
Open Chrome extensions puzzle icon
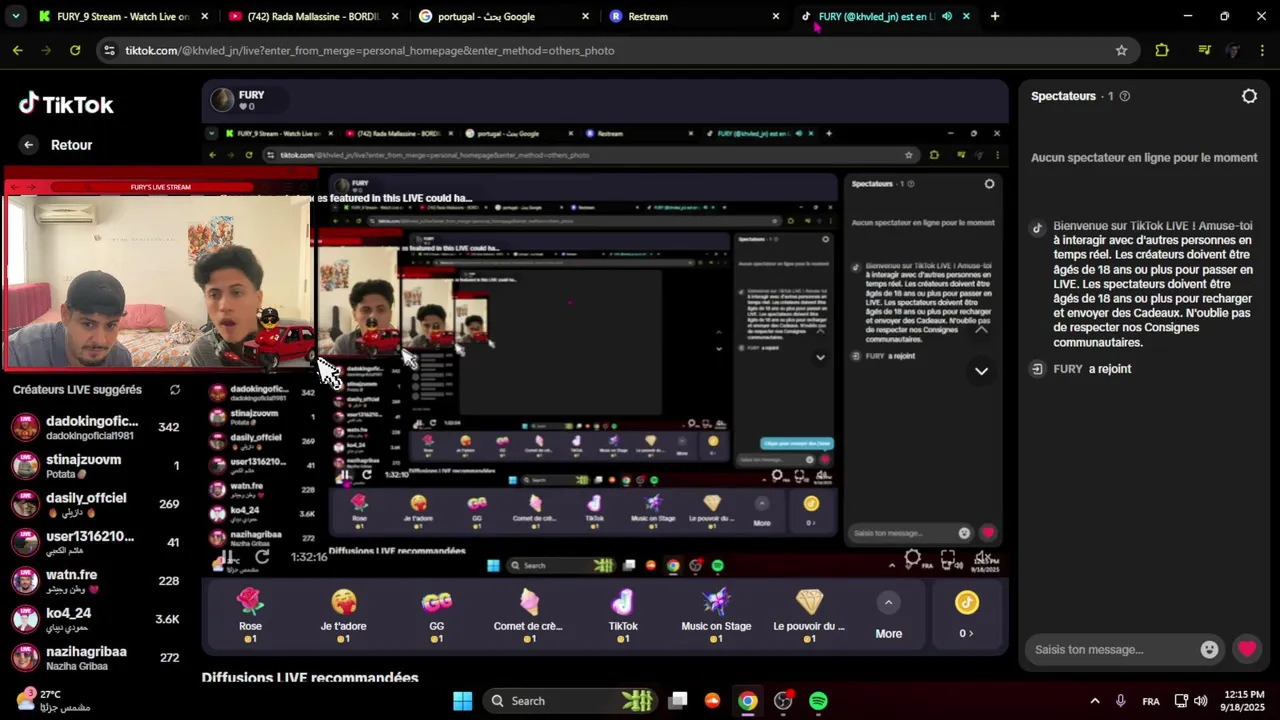click(x=1161, y=50)
